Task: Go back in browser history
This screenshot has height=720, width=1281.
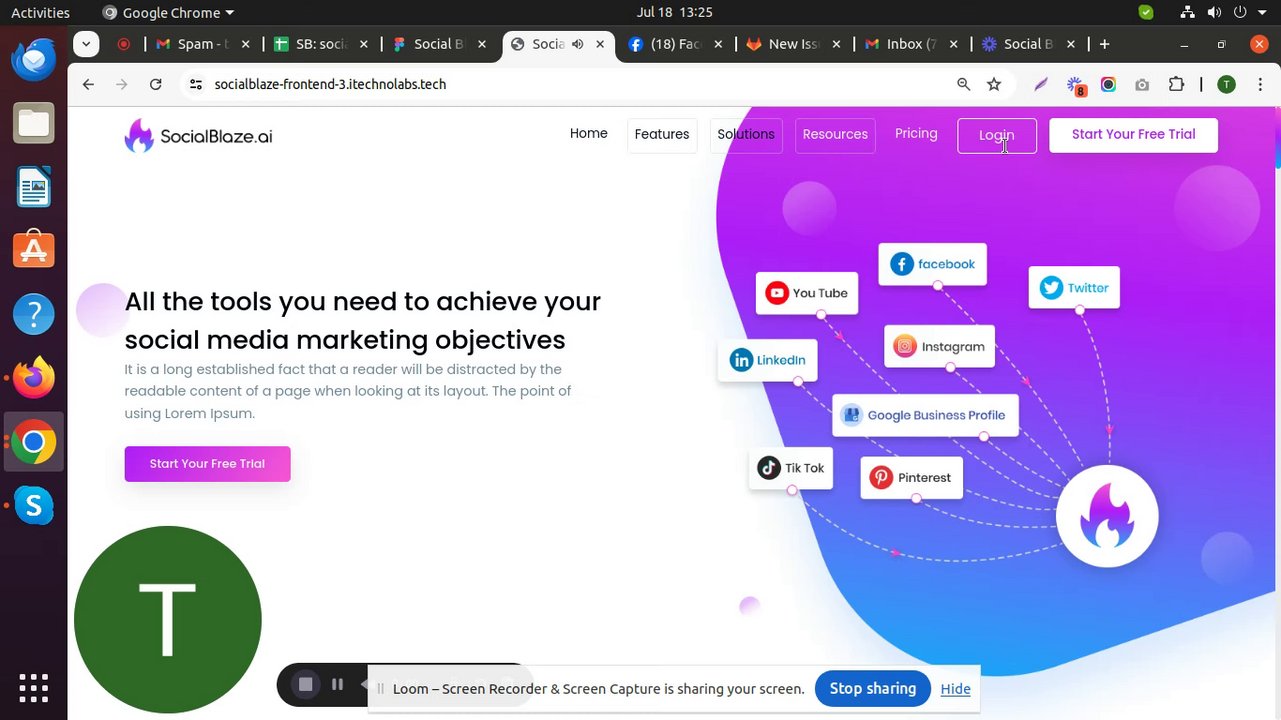Action: point(88,85)
